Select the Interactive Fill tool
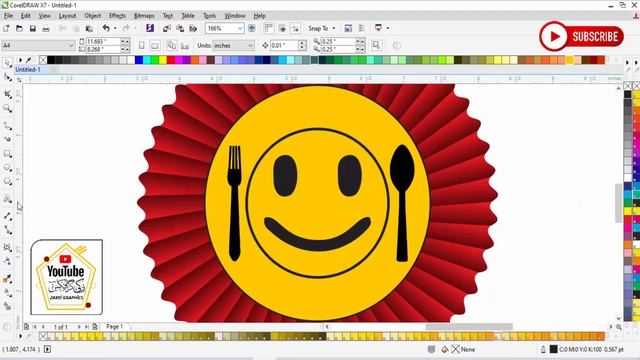640x360 pixels. pyautogui.click(x=7, y=293)
